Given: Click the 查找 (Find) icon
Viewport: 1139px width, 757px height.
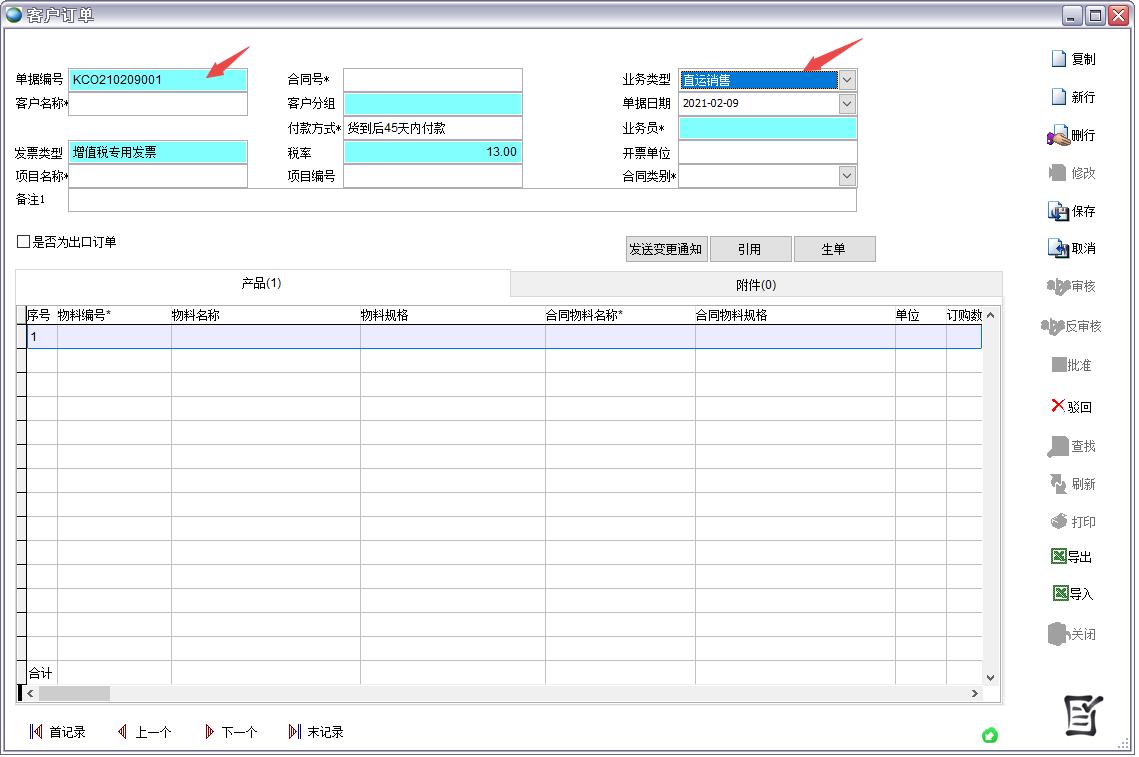Looking at the screenshot, I should [x=1073, y=447].
